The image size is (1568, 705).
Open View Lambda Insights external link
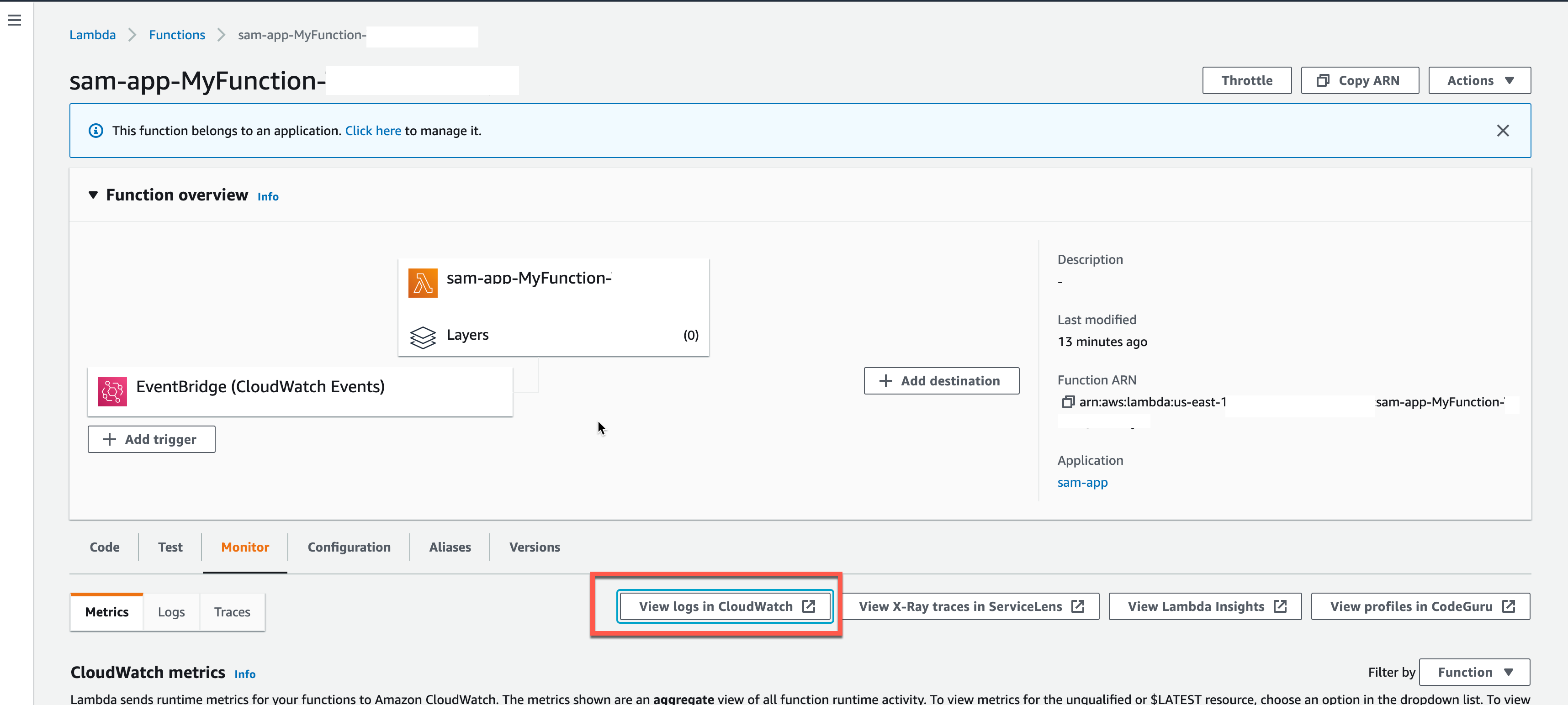1205,606
